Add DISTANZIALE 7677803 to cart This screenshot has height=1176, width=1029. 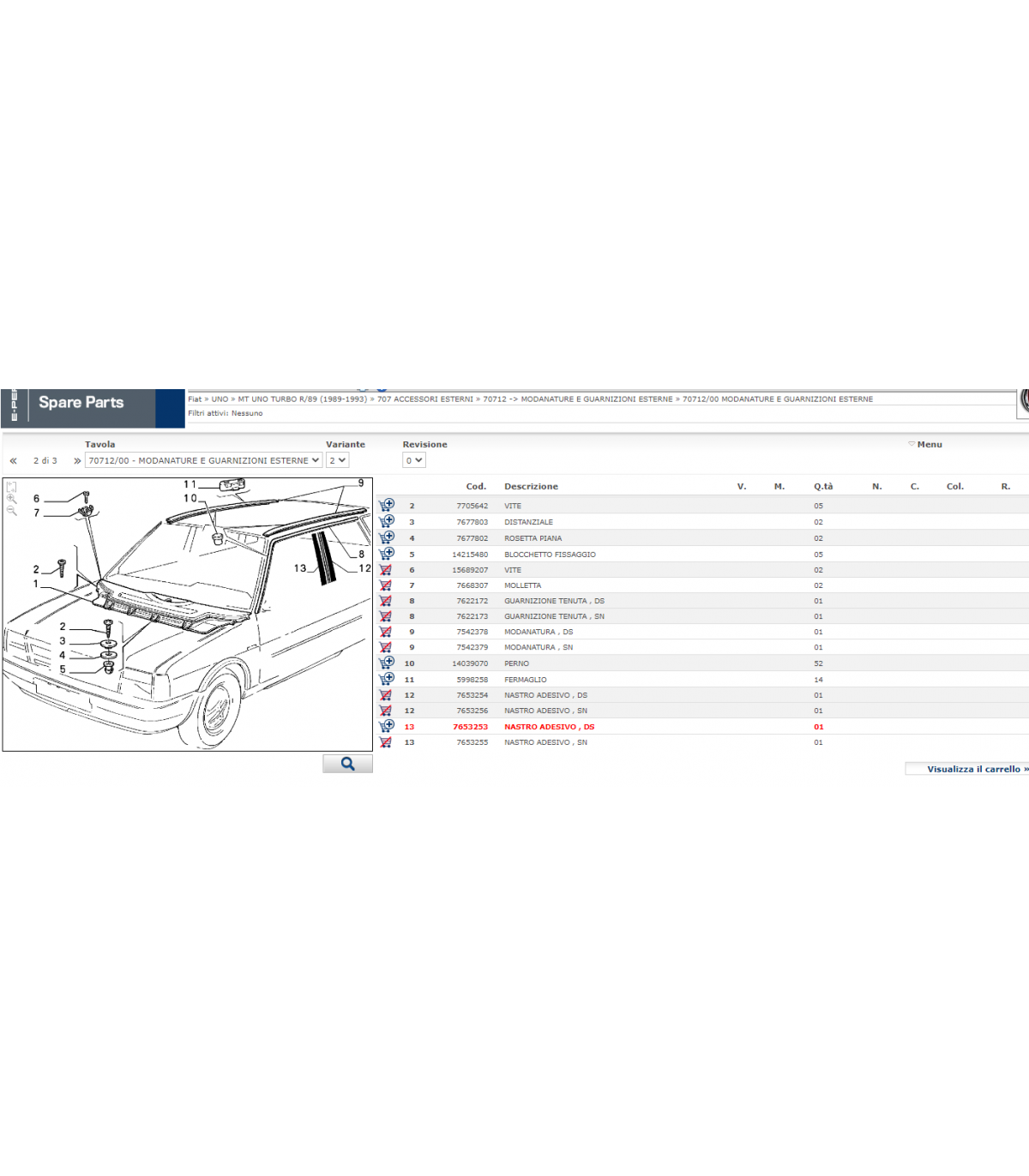(387, 521)
